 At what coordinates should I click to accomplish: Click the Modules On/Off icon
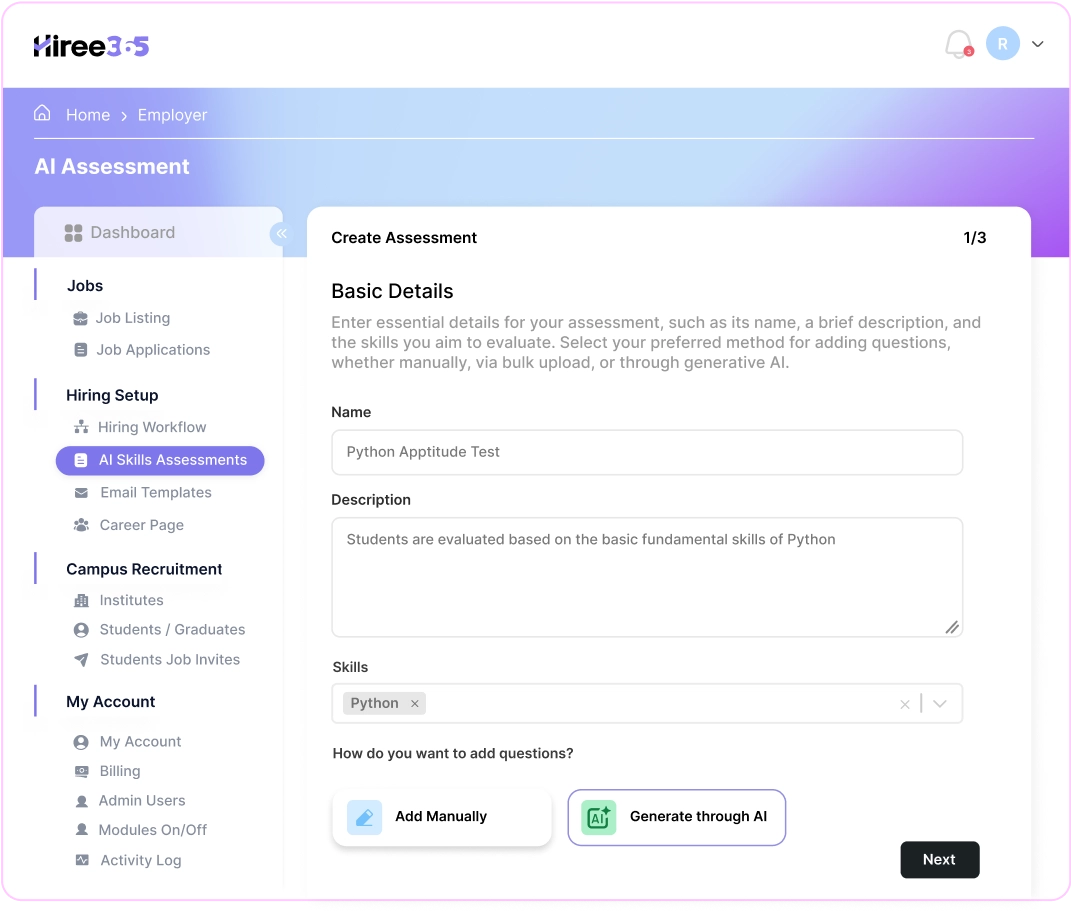click(x=81, y=830)
